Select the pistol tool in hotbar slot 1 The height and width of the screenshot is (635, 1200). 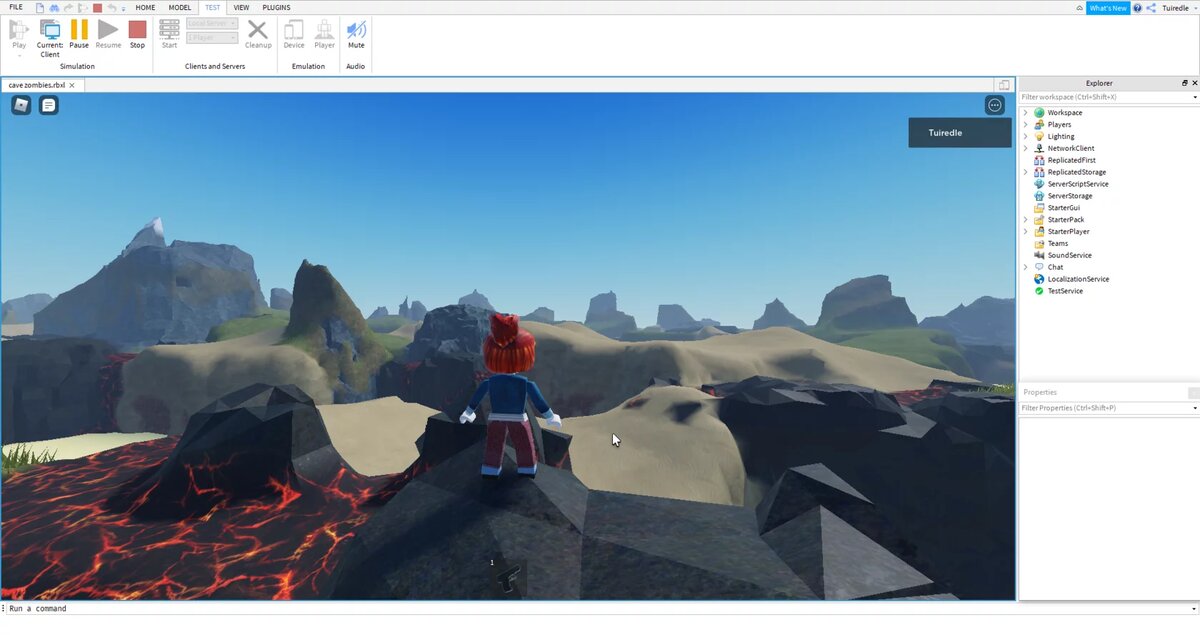click(x=507, y=577)
